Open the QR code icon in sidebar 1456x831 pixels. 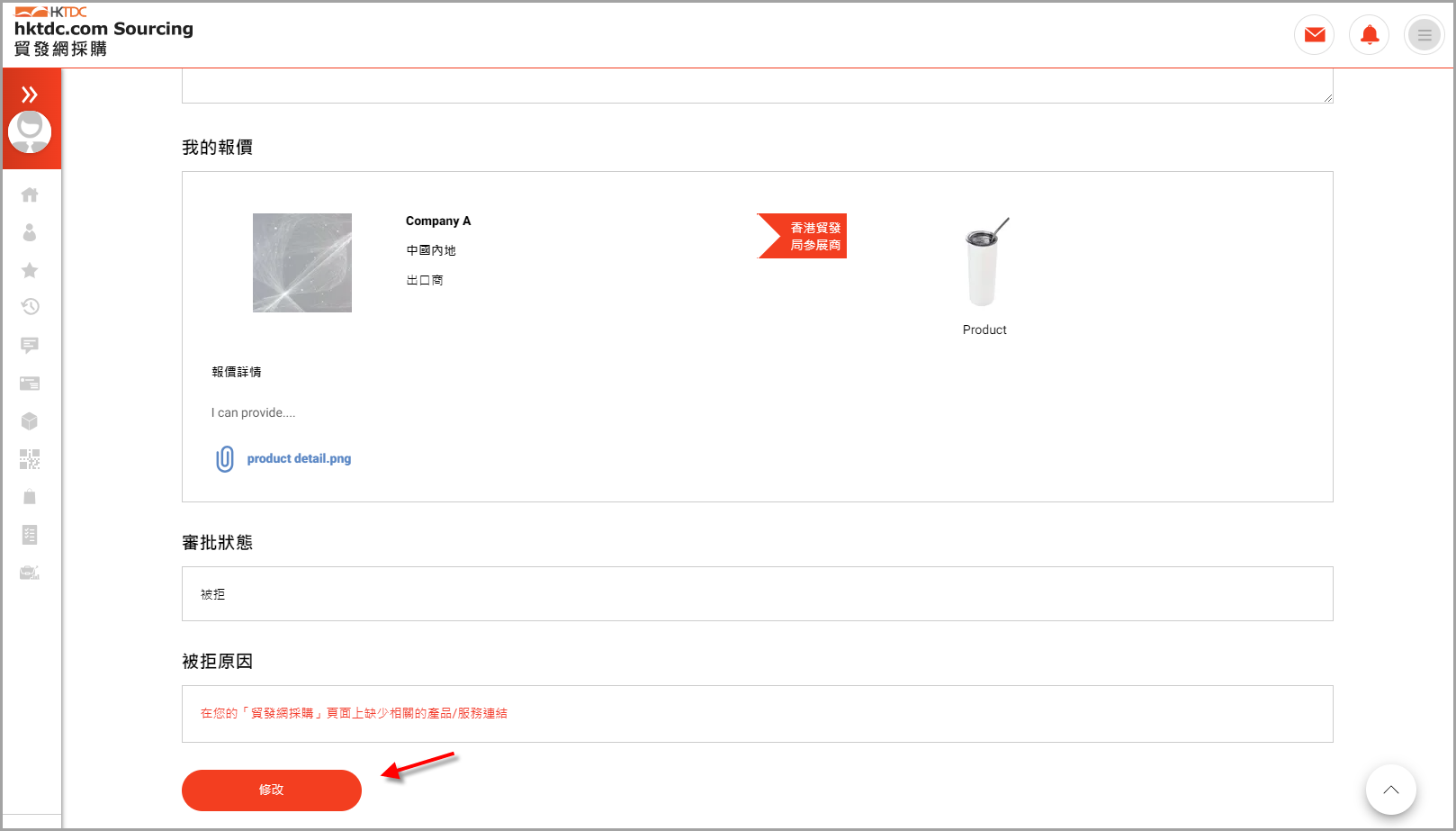(x=30, y=459)
